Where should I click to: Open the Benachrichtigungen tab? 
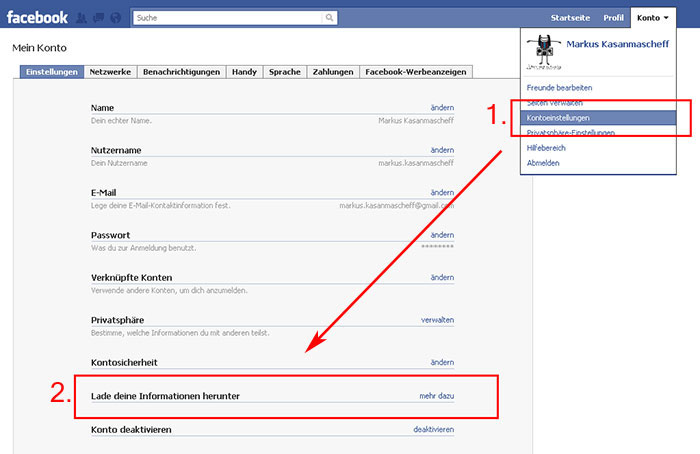(181, 72)
